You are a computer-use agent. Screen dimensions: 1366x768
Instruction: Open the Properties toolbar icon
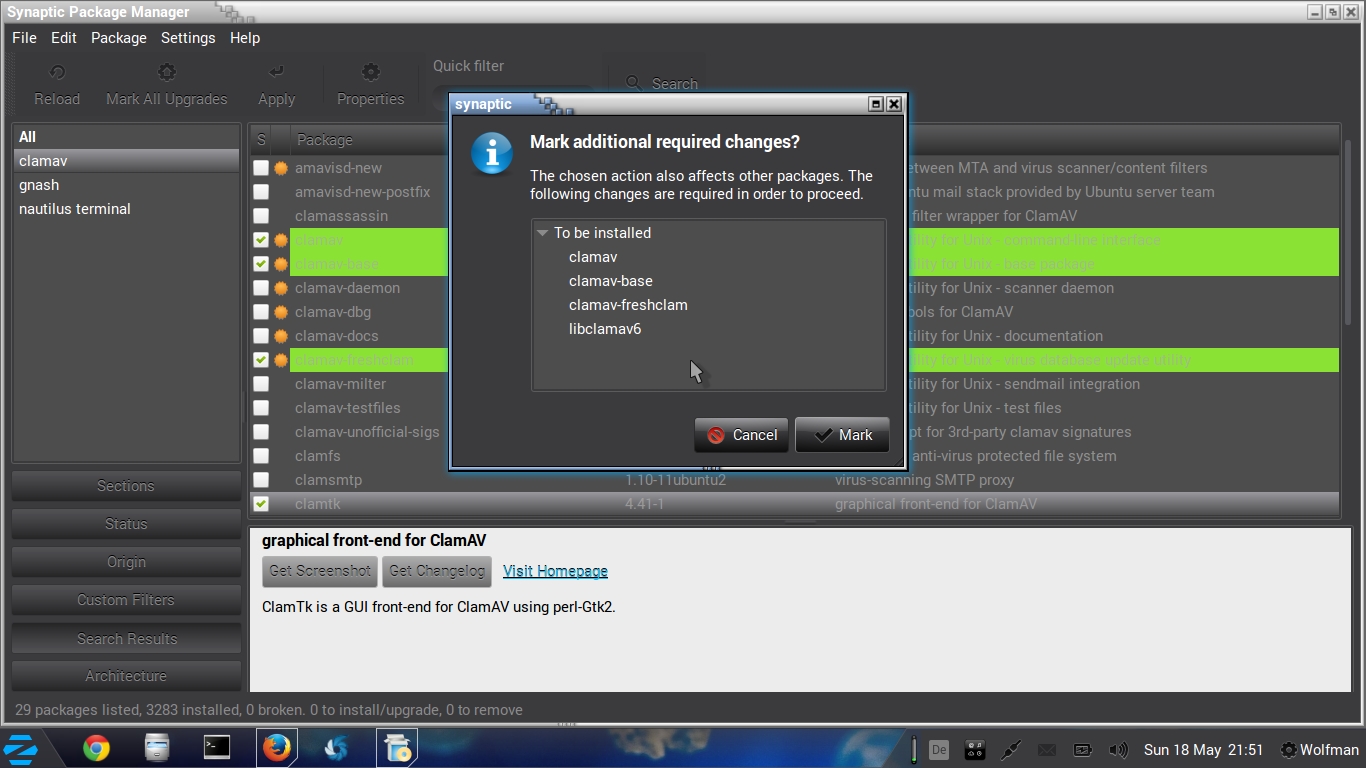370,73
